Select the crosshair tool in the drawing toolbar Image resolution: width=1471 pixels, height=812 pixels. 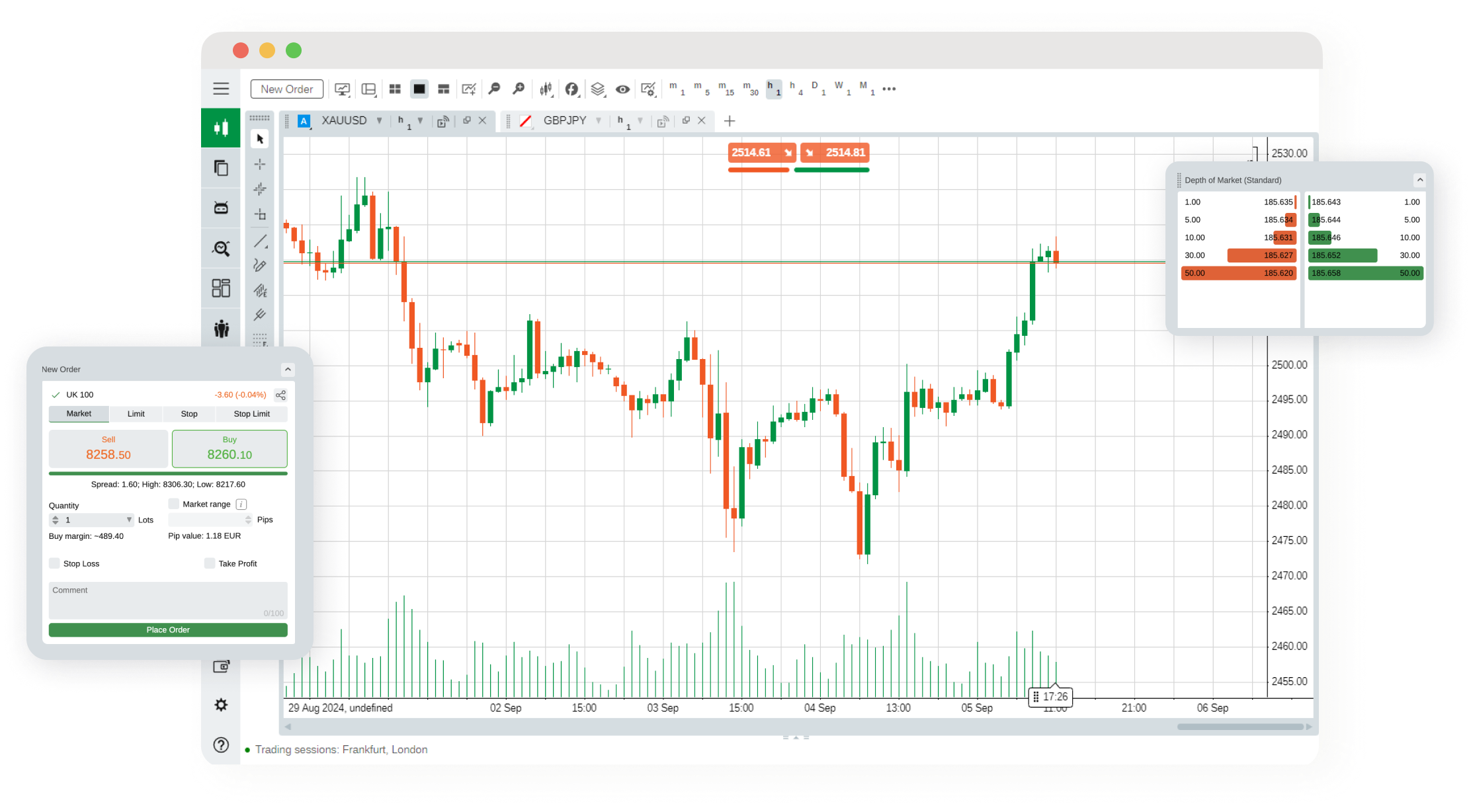259,163
